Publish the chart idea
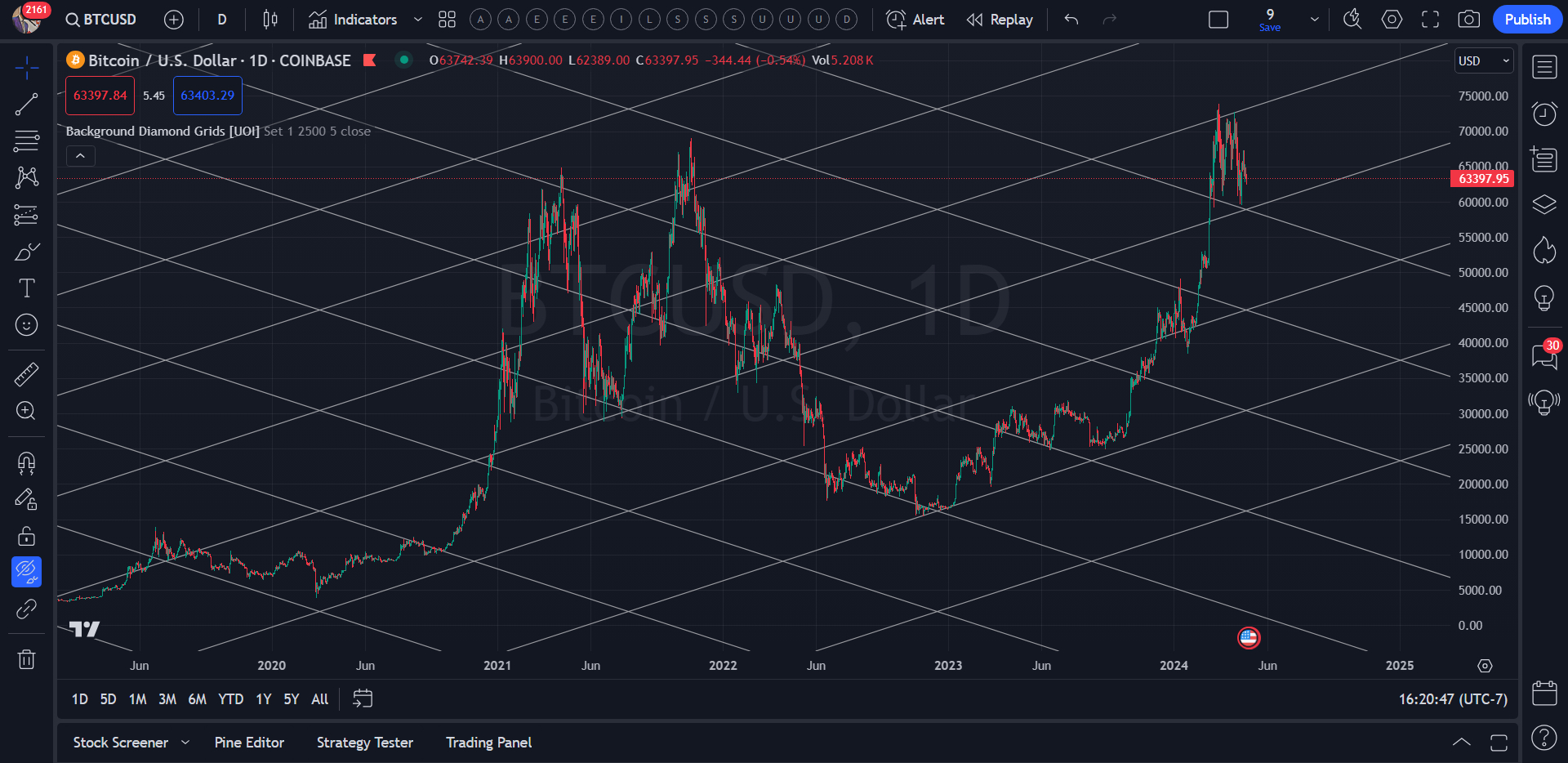Screen dimensions: 1568x763 1527,20
